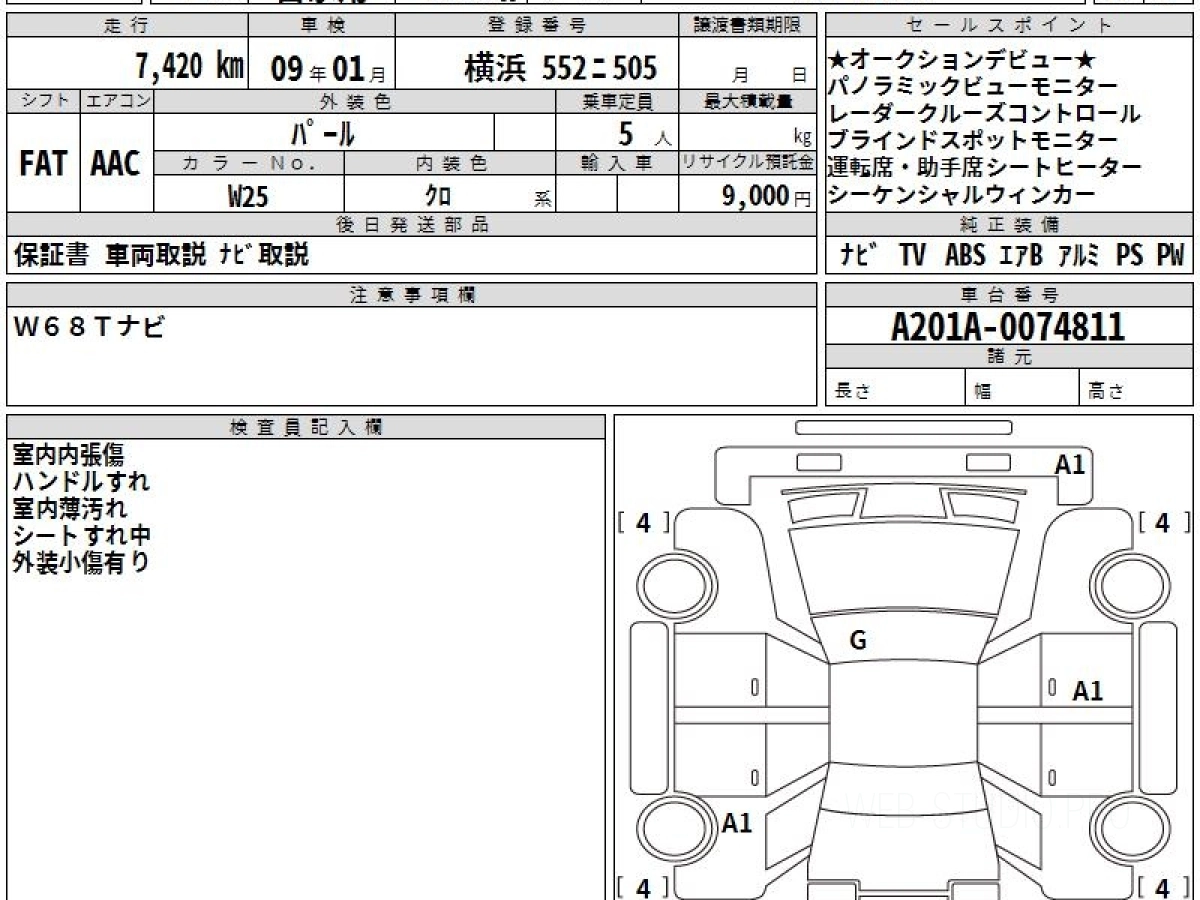Click the ハンドルすれ inspector note
1200x900 pixels.
[x=81, y=481]
